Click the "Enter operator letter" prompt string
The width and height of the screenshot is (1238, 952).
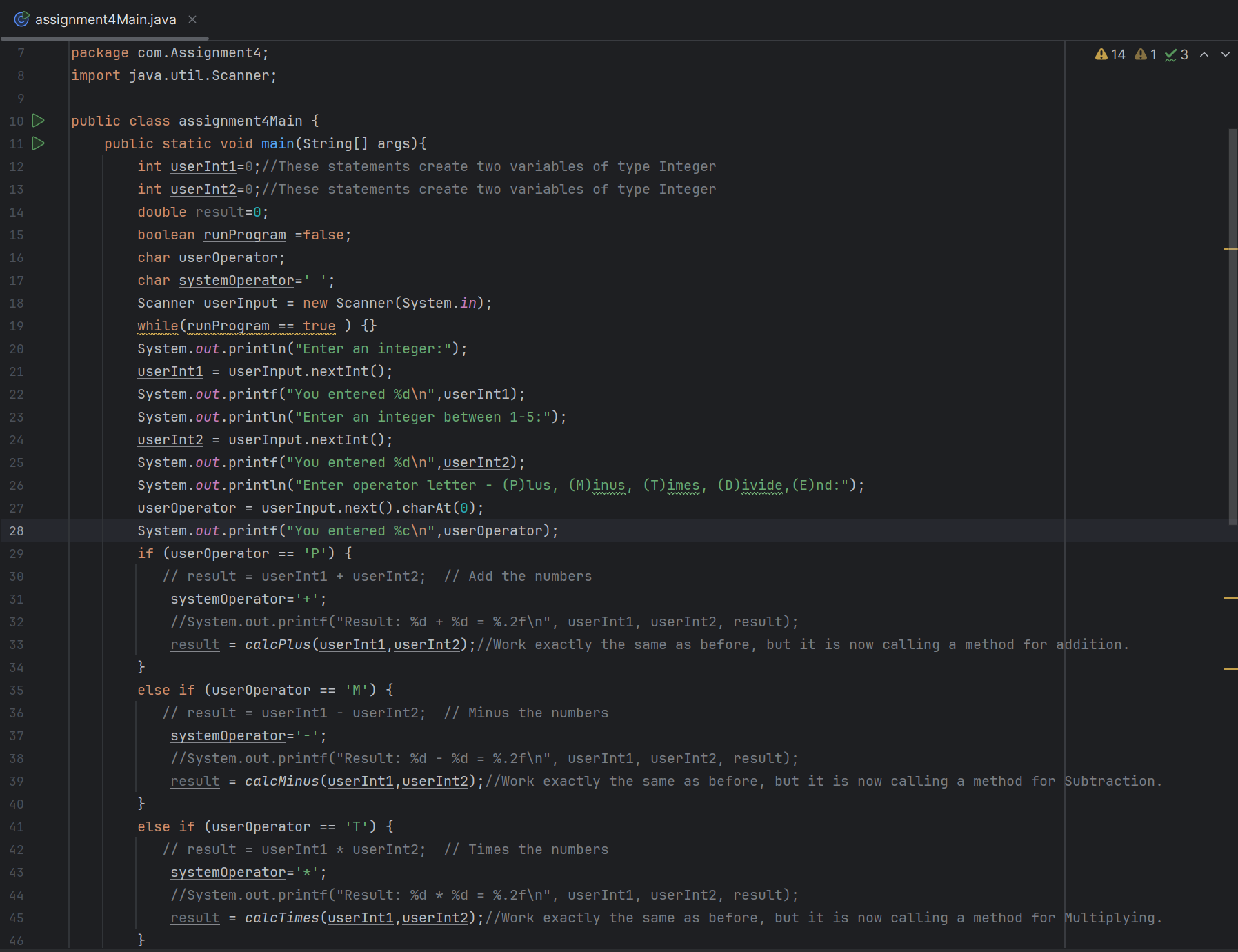click(x=572, y=485)
